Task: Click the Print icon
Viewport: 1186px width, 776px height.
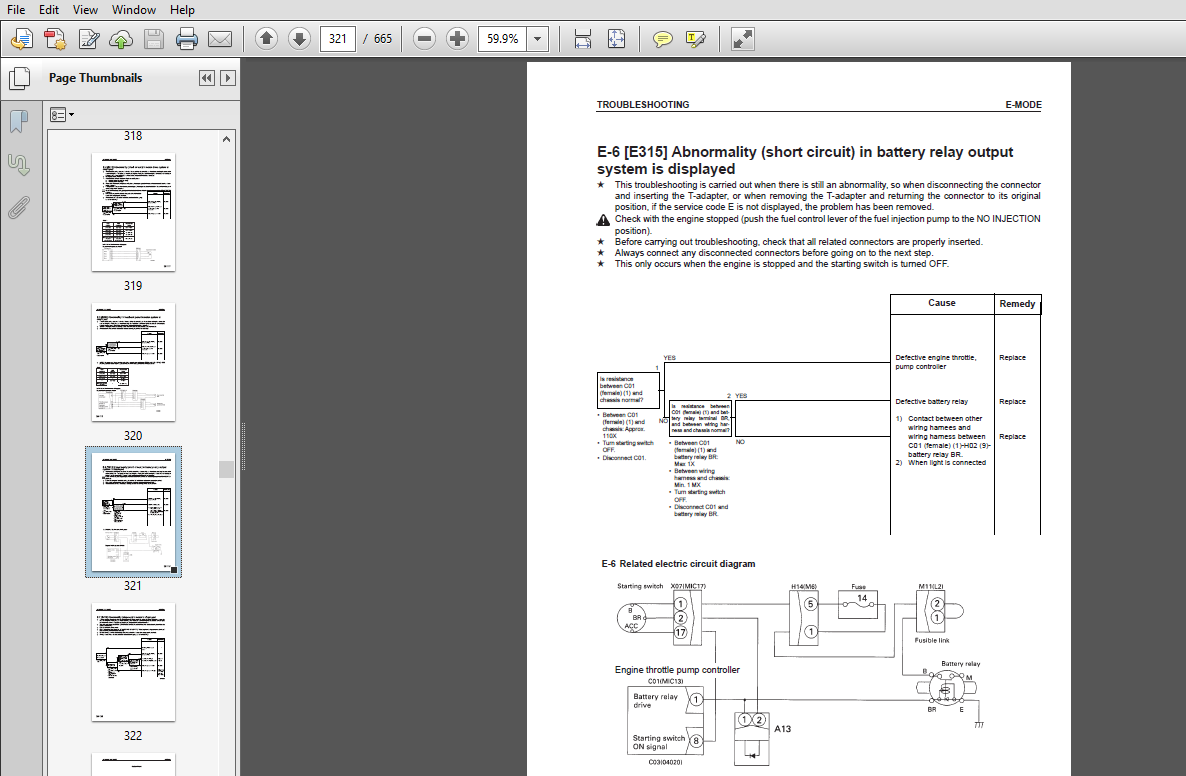Action: [187, 39]
